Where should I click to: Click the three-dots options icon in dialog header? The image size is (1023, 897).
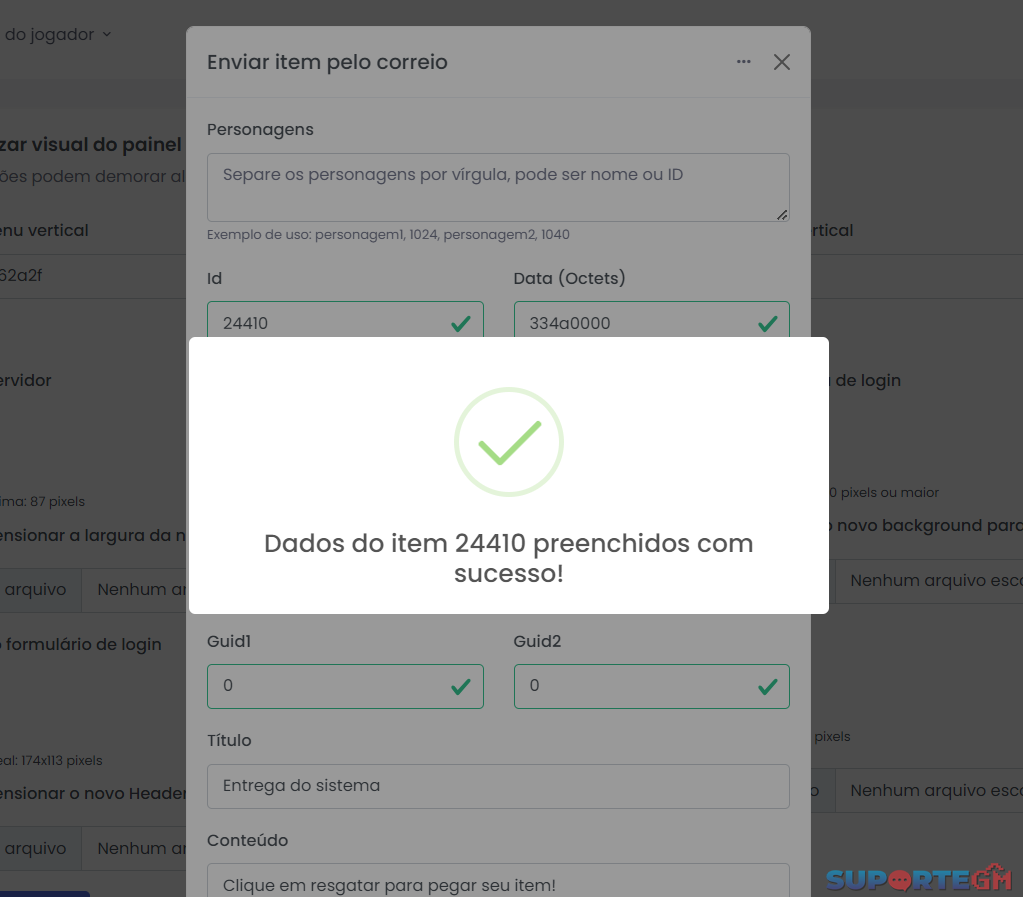(744, 62)
